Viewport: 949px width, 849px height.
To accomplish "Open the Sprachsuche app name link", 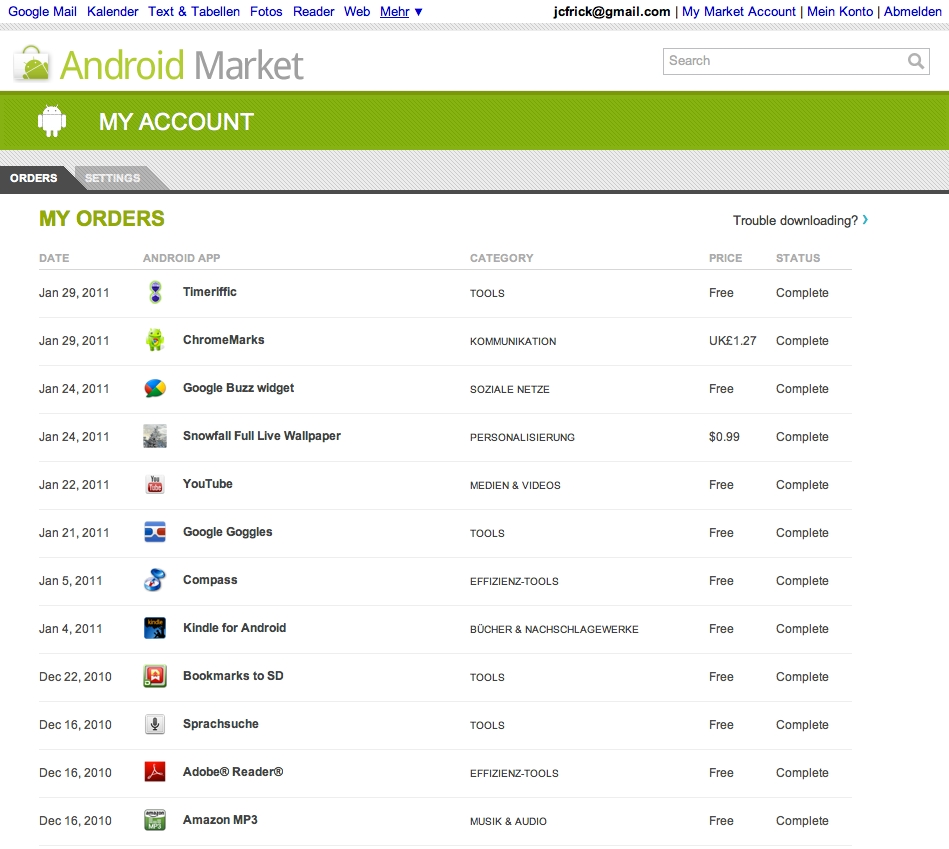I will [220, 724].
